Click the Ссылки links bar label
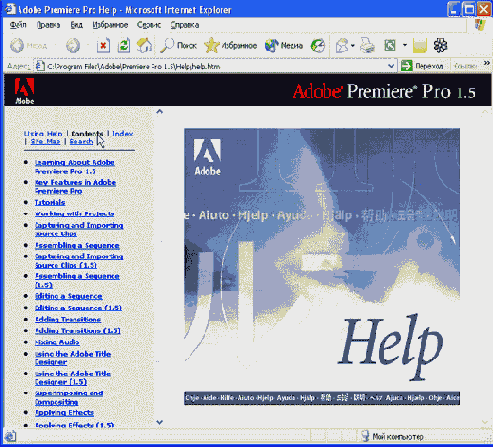Viewport: 493px width, 447px height. coord(465,66)
